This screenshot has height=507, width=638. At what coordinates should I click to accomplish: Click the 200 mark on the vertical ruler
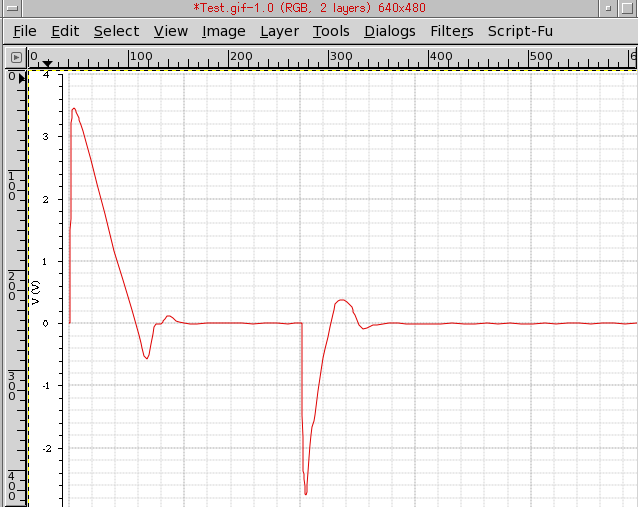click(12, 286)
